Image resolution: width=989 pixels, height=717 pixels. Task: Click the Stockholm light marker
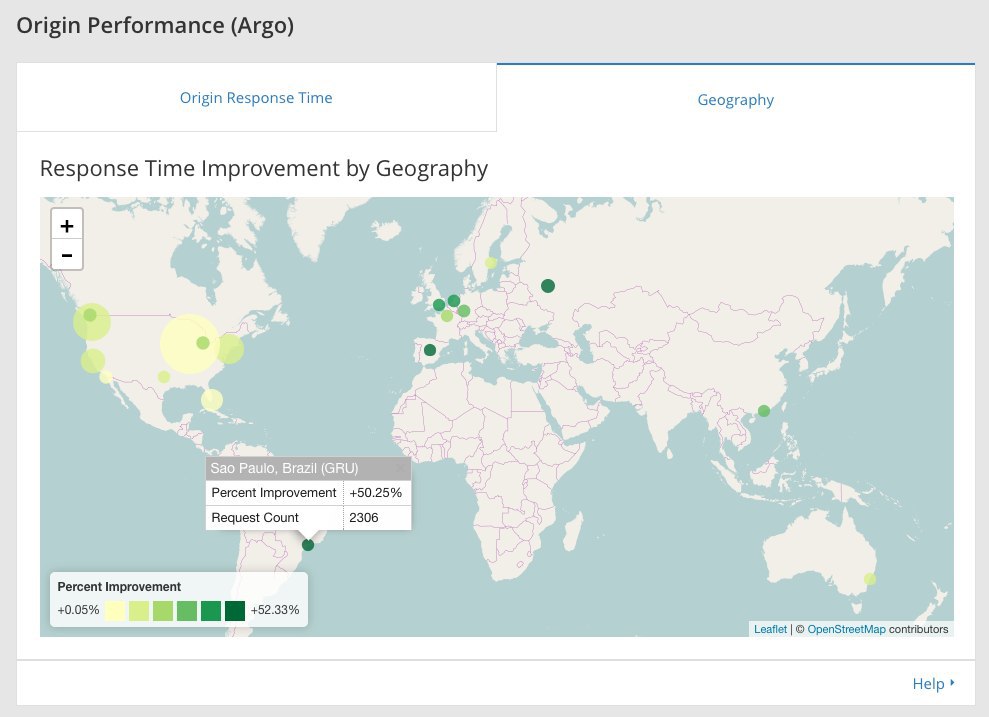(x=491, y=263)
